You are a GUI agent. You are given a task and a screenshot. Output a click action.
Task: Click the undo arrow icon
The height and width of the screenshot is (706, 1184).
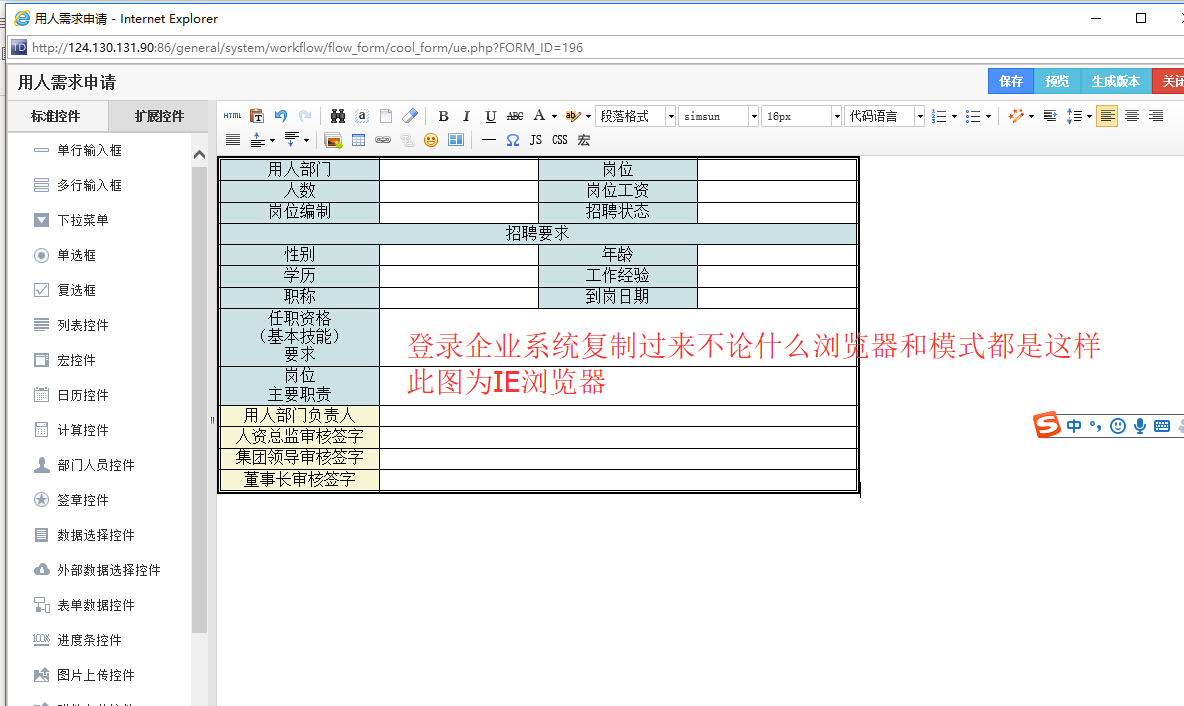tap(281, 116)
